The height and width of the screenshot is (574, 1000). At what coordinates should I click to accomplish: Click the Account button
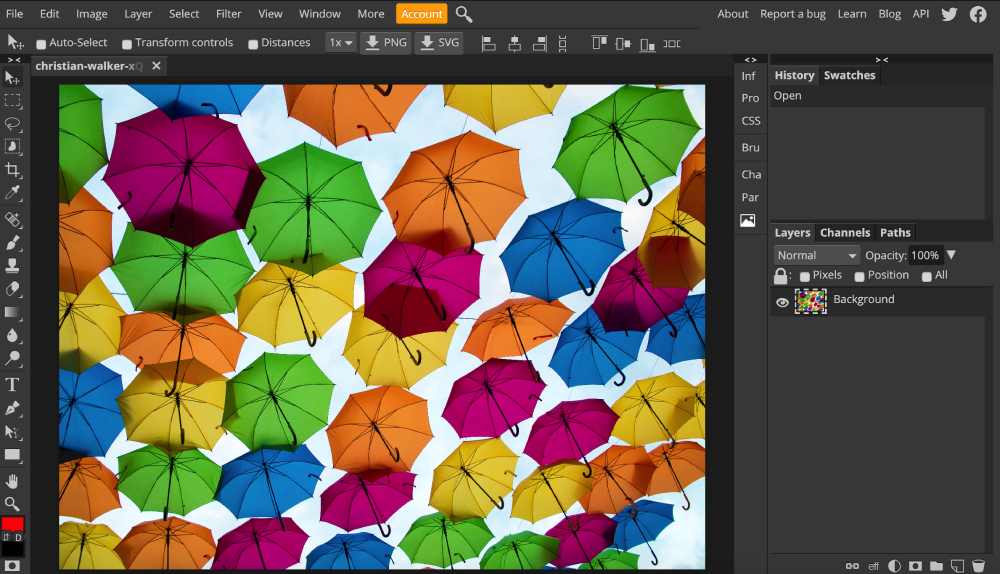click(421, 14)
